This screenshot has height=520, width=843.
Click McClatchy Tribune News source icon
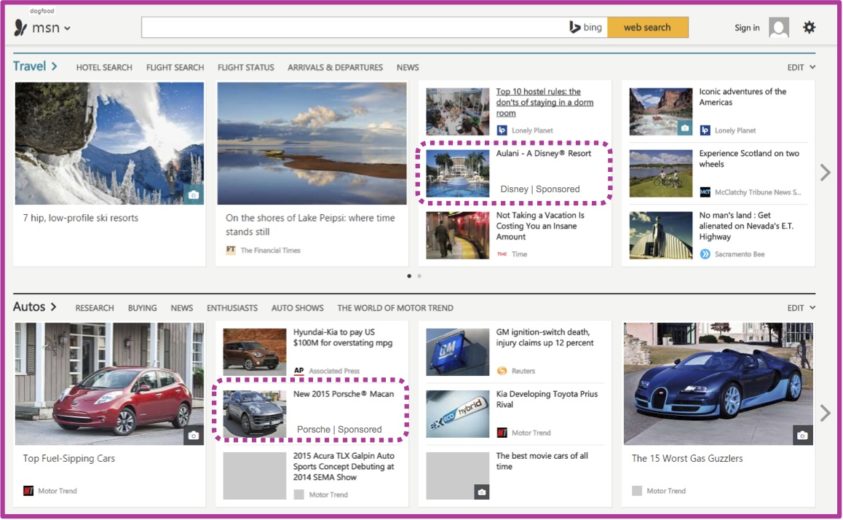705,192
